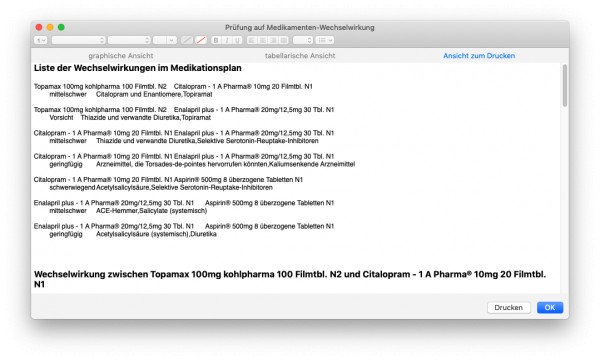This screenshot has width=600, height=360.
Task: Click 'Thiazide und verwandte Diuretika,Selektive Serotonin-Reuptake-Inhibitoren' line
Action: point(207,141)
